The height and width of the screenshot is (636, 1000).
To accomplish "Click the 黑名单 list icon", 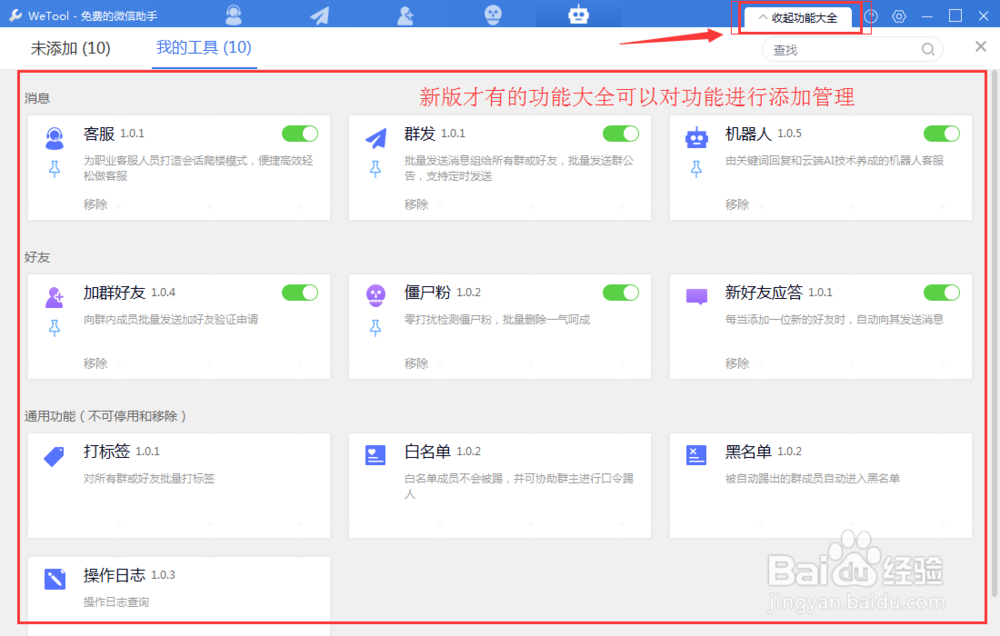I will click(696, 455).
